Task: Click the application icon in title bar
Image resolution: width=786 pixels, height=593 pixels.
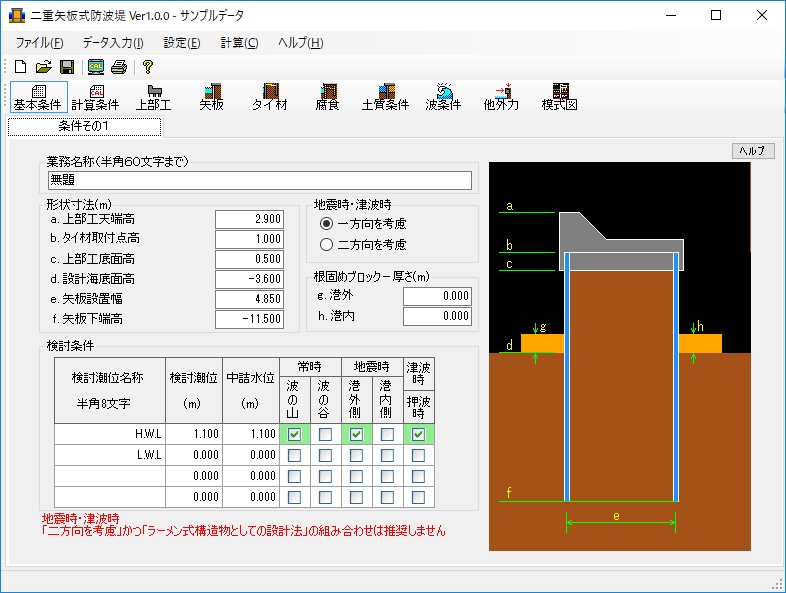Action: coord(17,16)
